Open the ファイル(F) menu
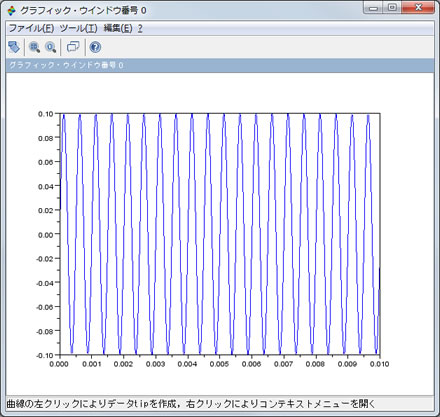 pos(31,28)
